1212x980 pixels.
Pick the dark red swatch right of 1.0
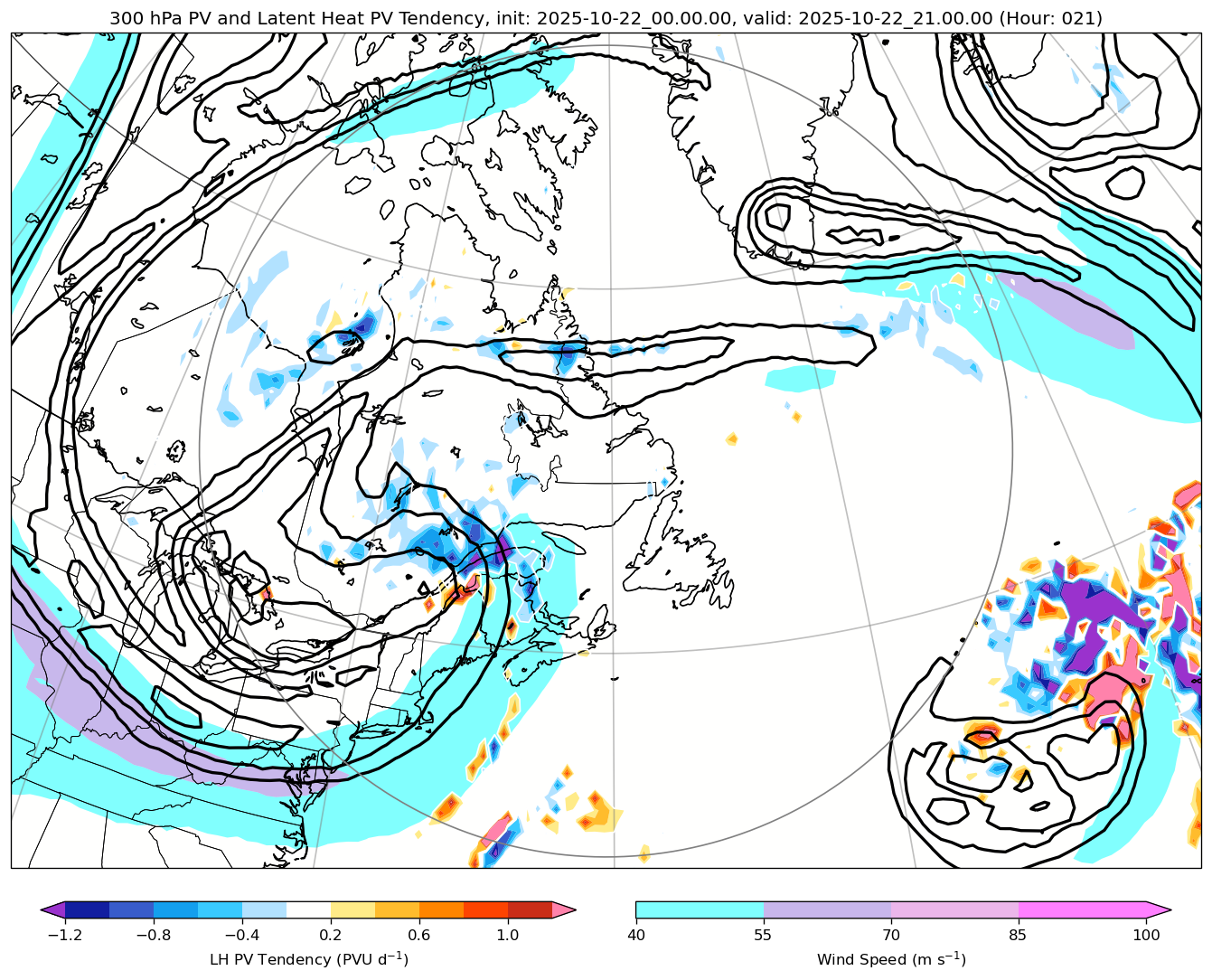[x=530, y=909]
